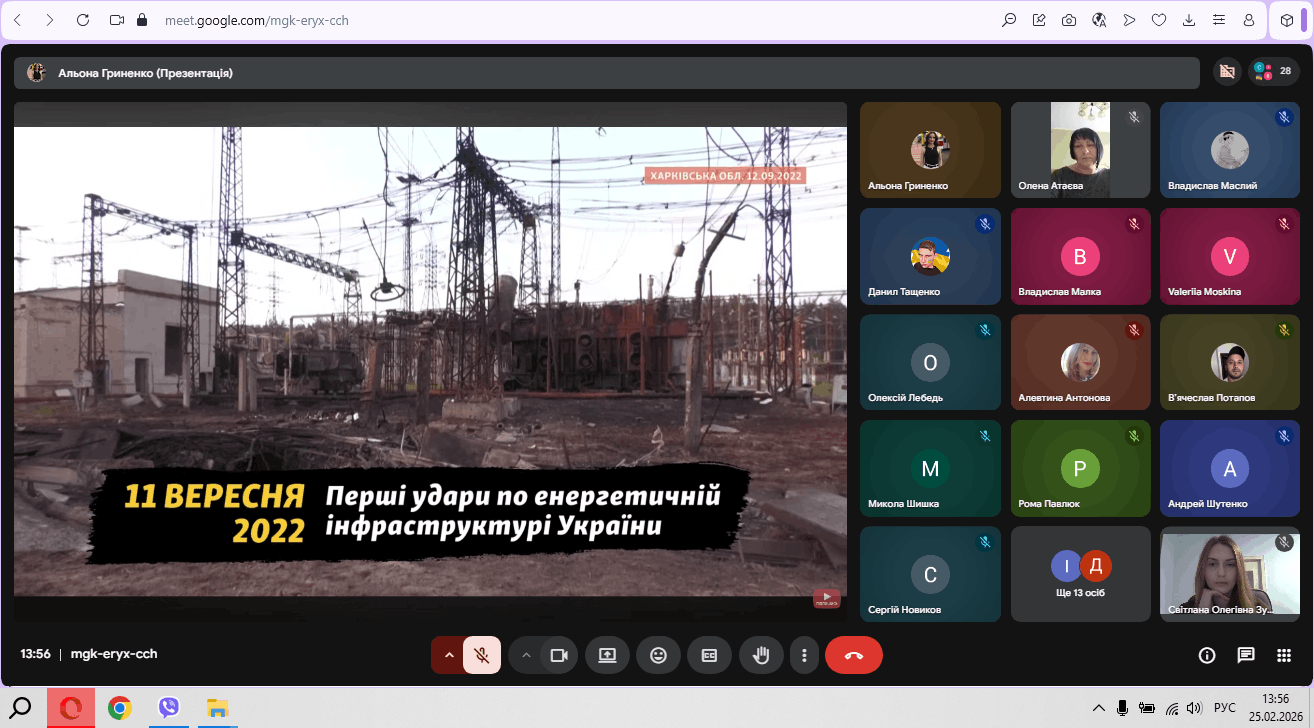
Task: Open the meeting details info icon
Action: 1207,655
